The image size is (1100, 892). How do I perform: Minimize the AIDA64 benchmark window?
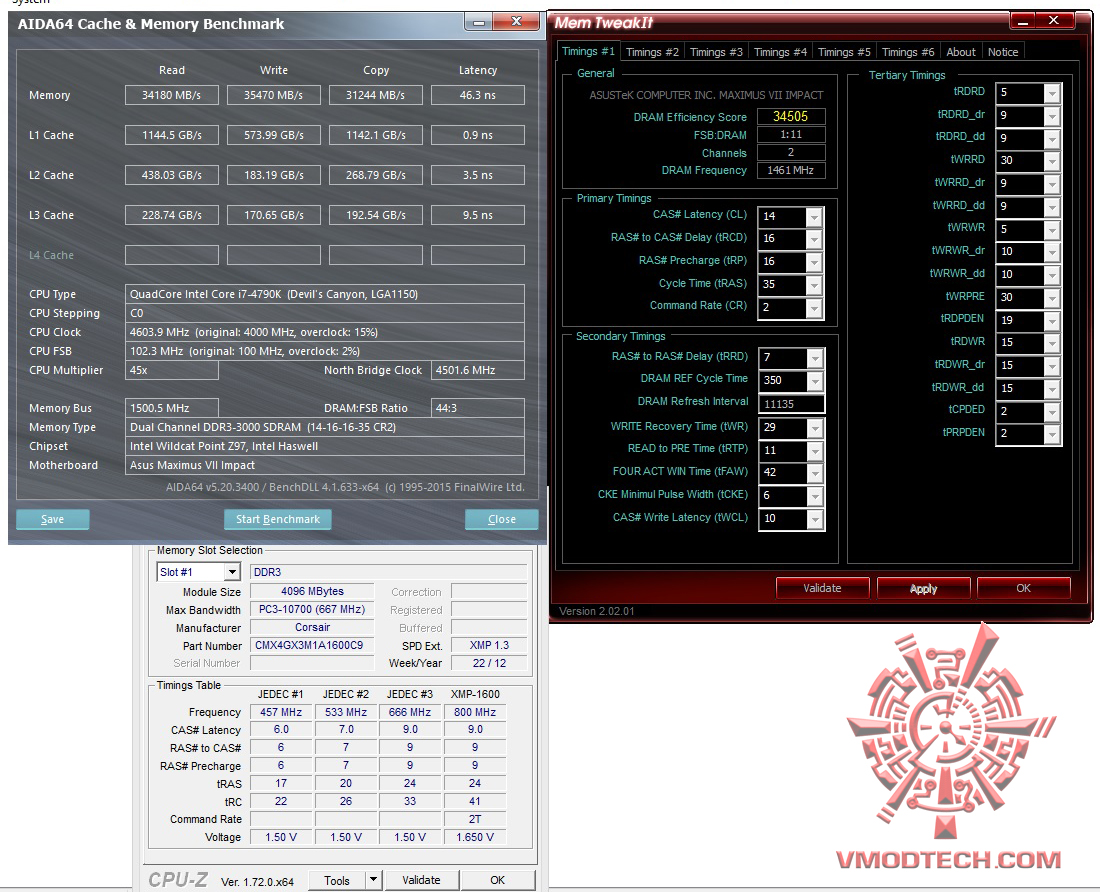[x=478, y=22]
